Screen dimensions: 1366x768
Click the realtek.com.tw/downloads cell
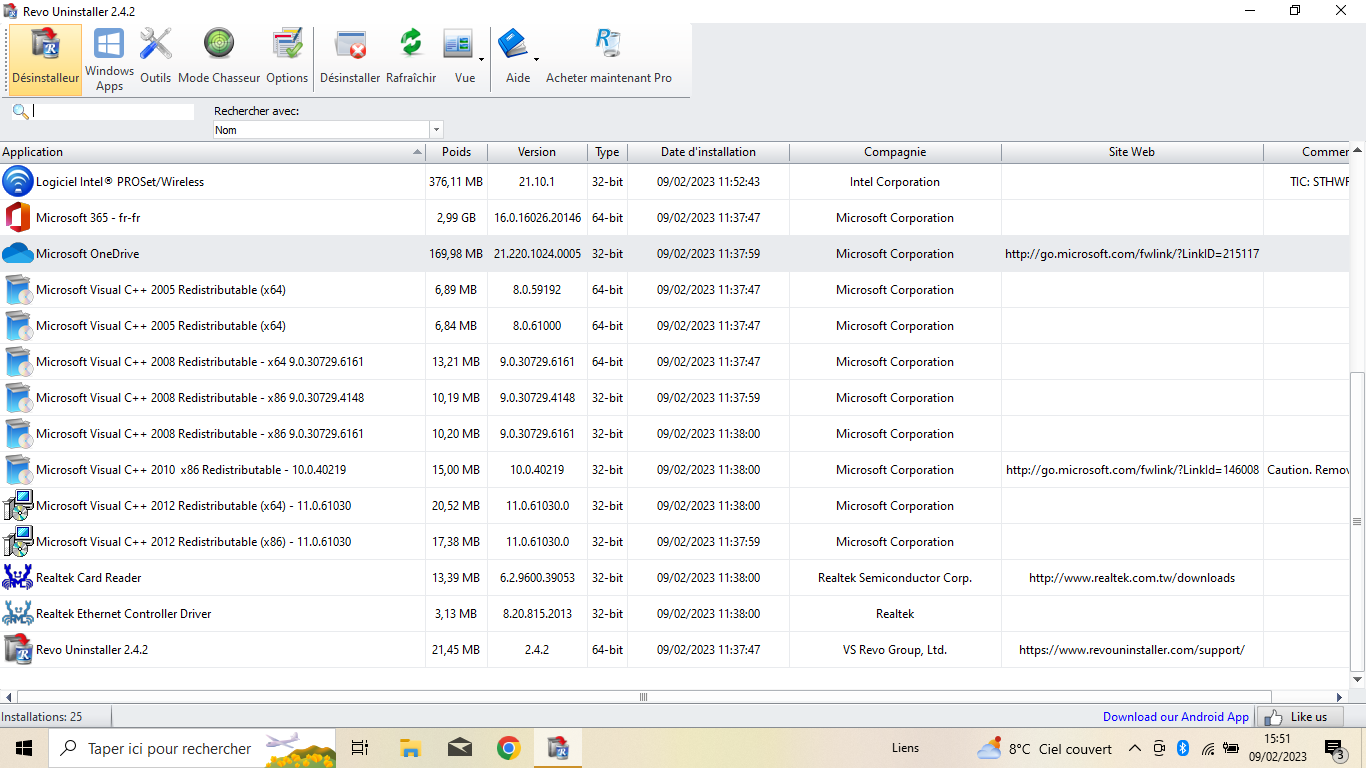[x=1132, y=578]
